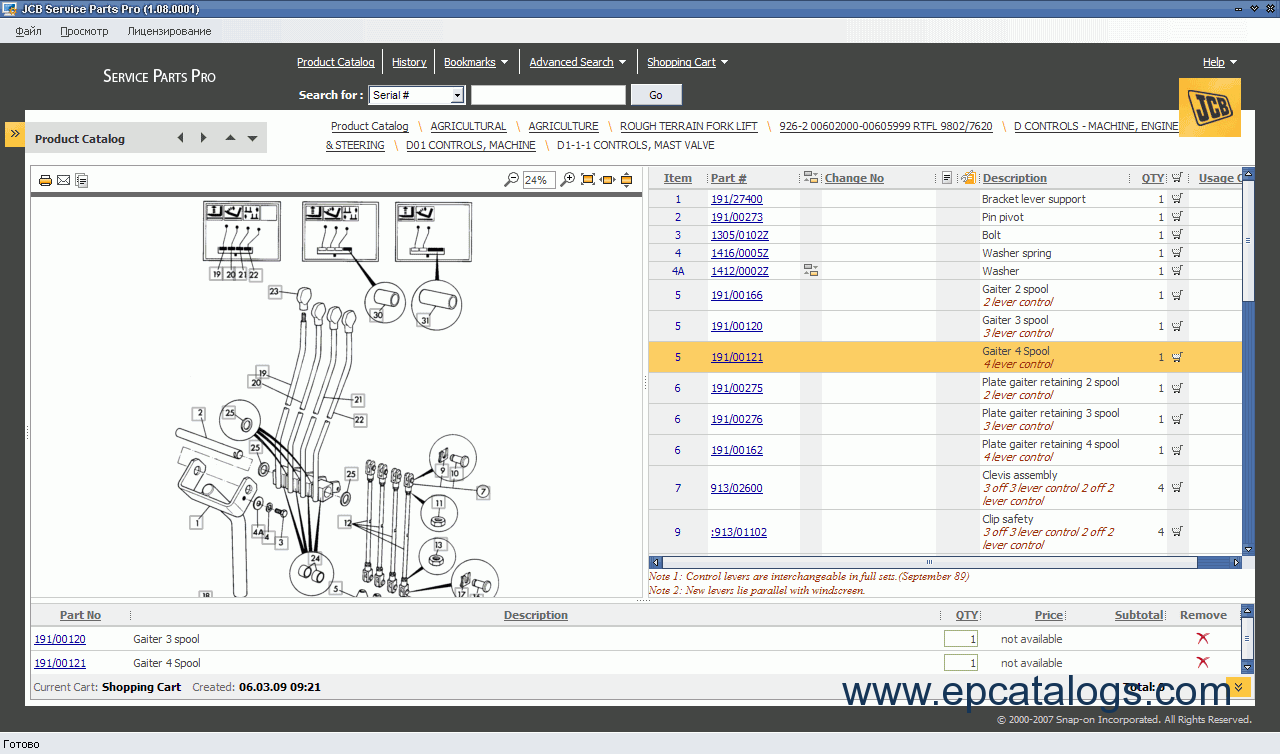
Task: Add Washer spring to cart
Action: 1177,253
